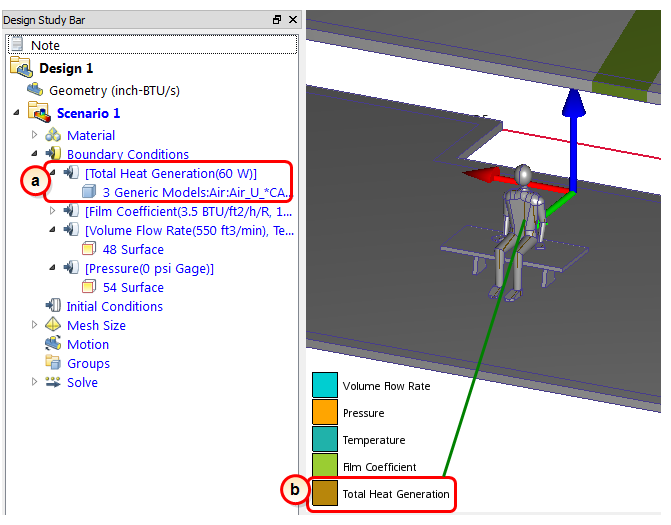Click the Design Study Bar title
The width and height of the screenshot is (671, 525).
pyautogui.click(x=44, y=20)
